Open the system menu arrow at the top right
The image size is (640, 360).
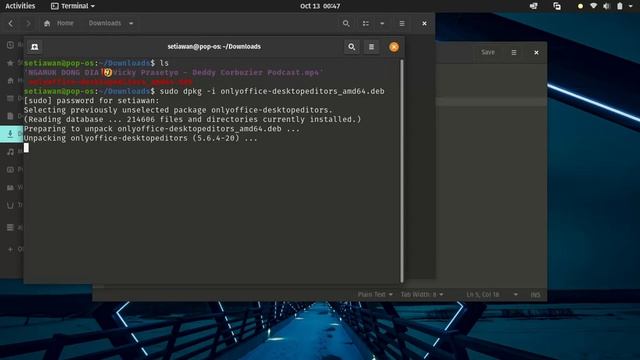(630, 6)
